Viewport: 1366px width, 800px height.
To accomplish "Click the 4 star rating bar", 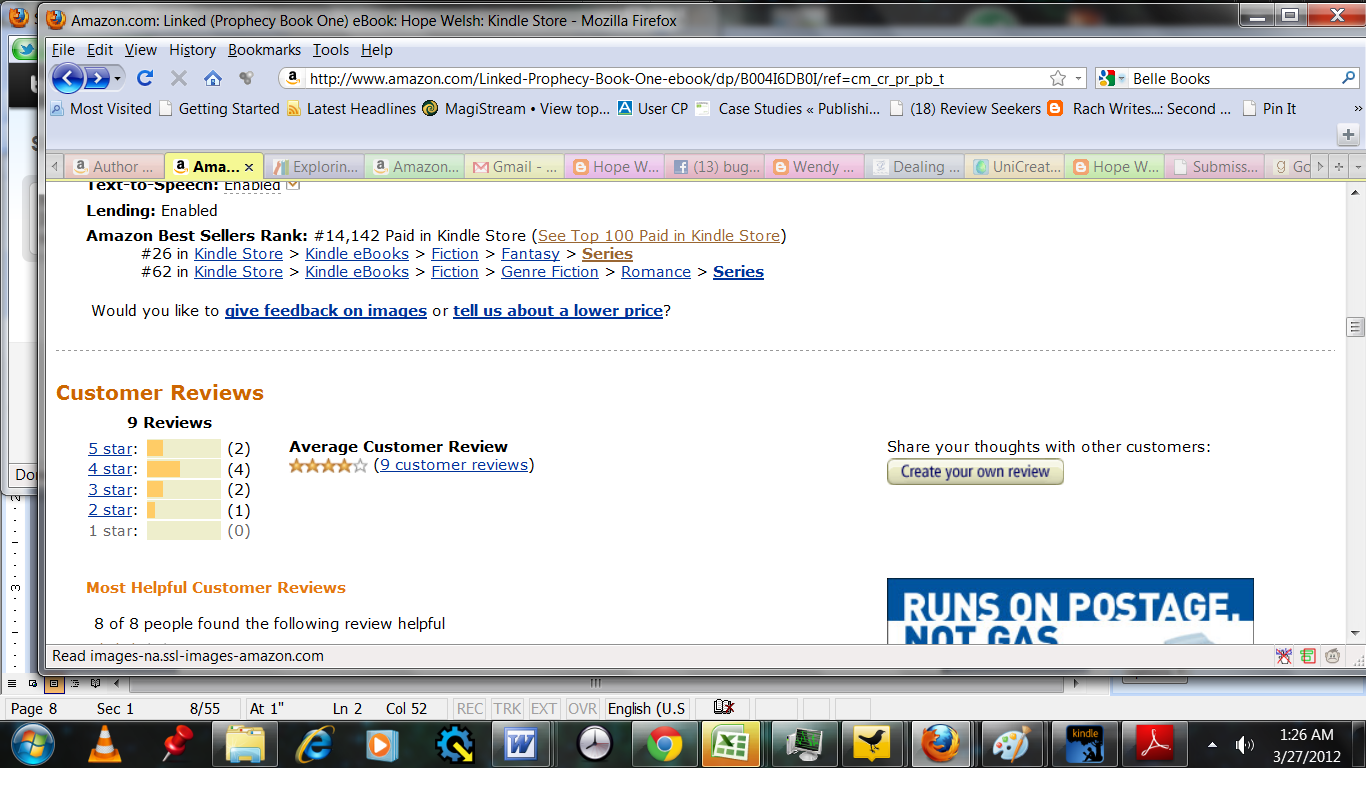I will point(184,469).
